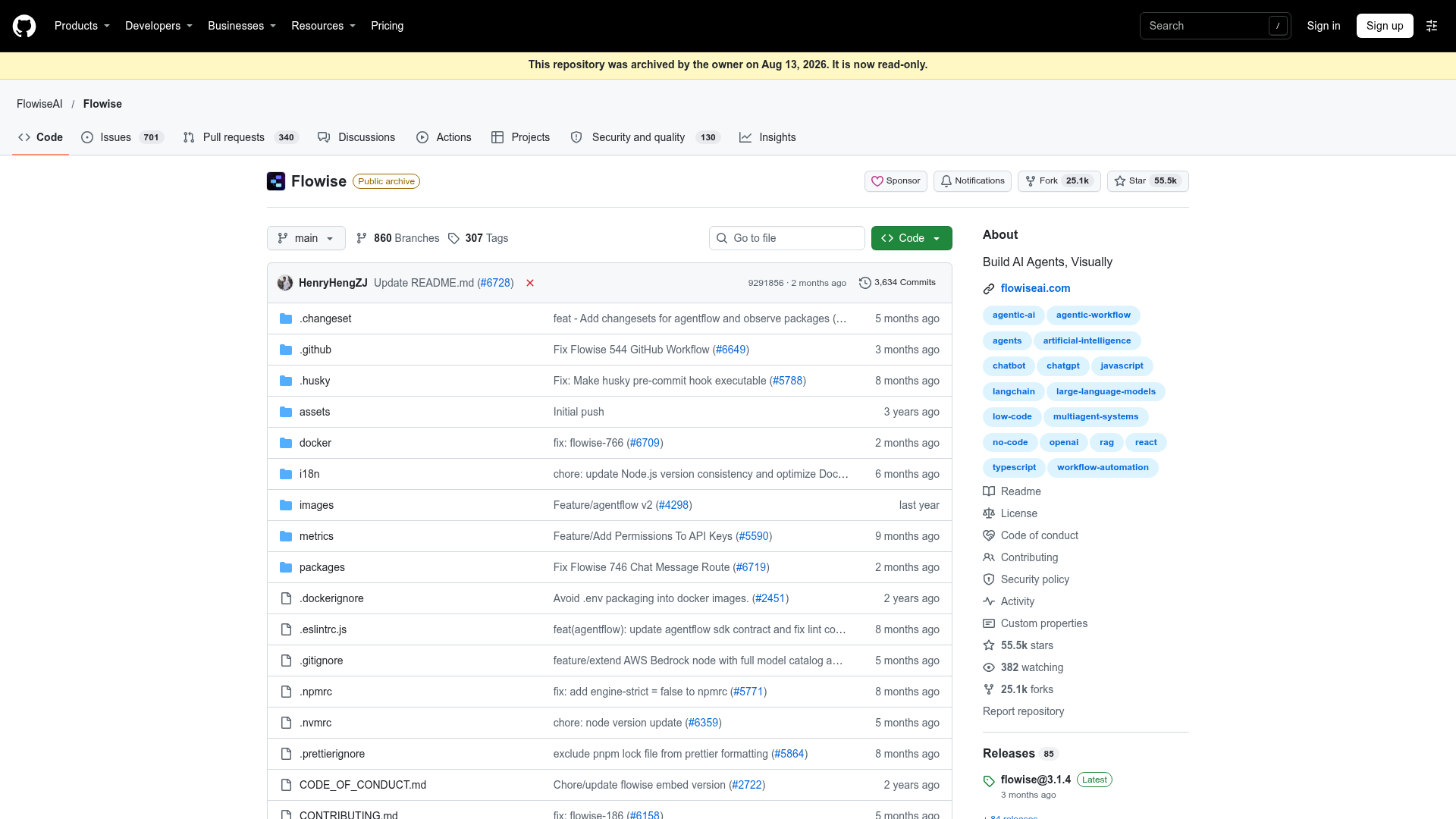The width and height of the screenshot is (1456, 819).
Task: Click the Go to file input
Action: click(787, 238)
